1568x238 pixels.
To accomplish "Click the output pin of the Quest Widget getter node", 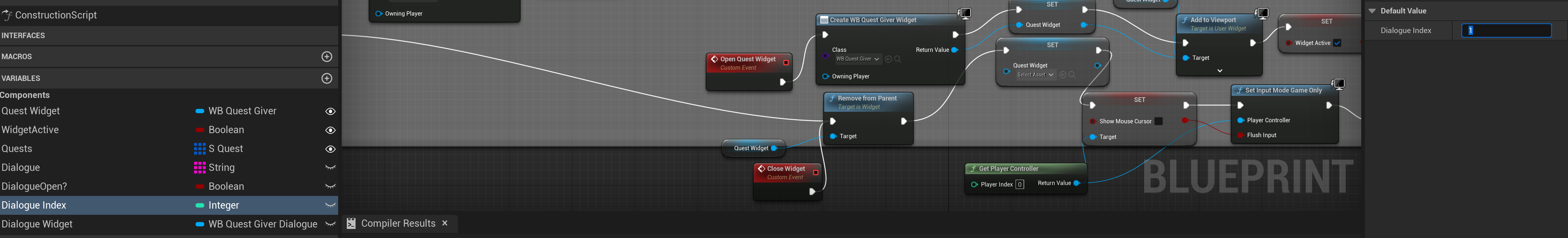I will [x=774, y=148].
